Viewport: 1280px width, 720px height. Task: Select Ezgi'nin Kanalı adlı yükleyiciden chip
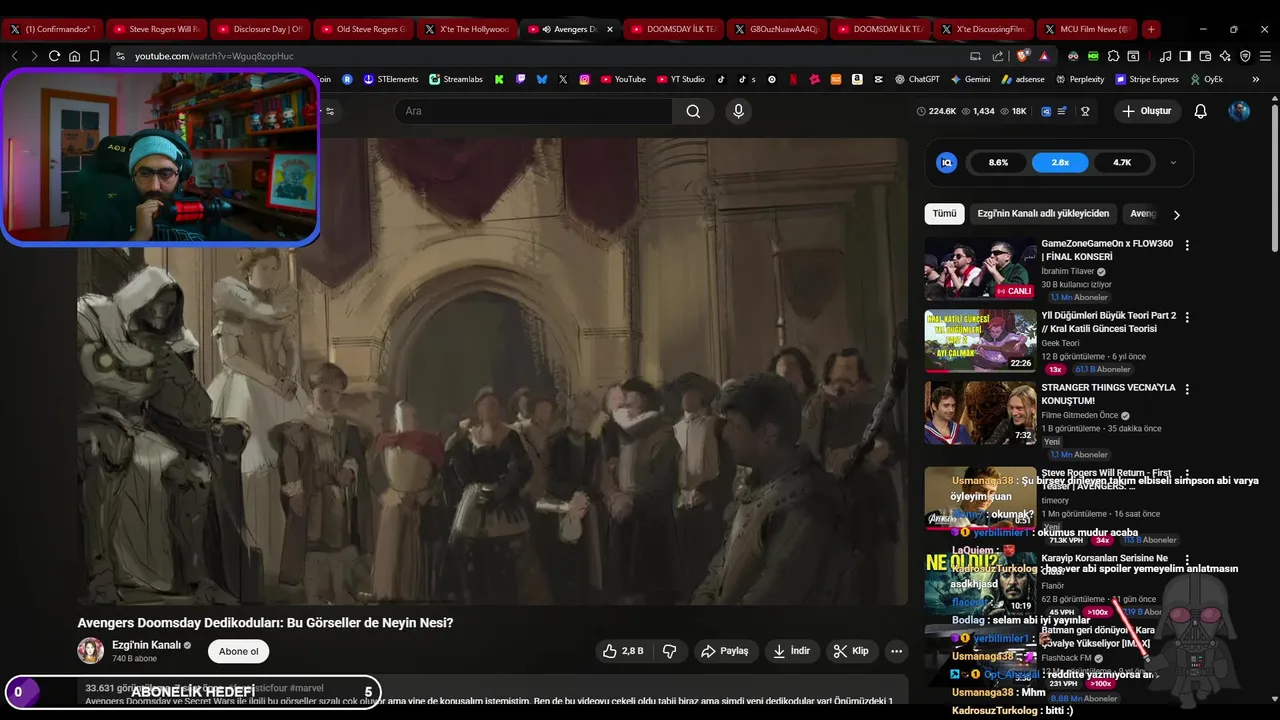pos(1043,214)
